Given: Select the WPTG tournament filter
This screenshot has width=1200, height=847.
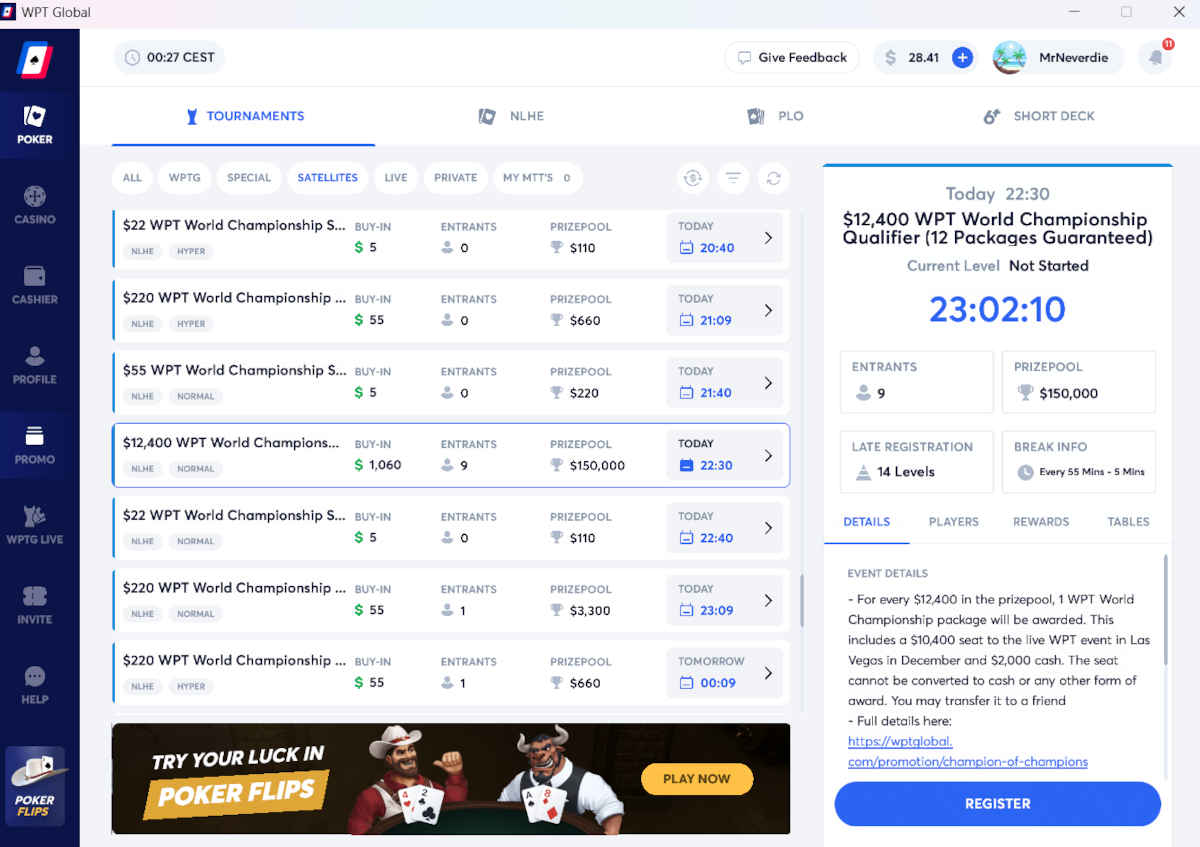Looking at the screenshot, I should [x=184, y=178].
